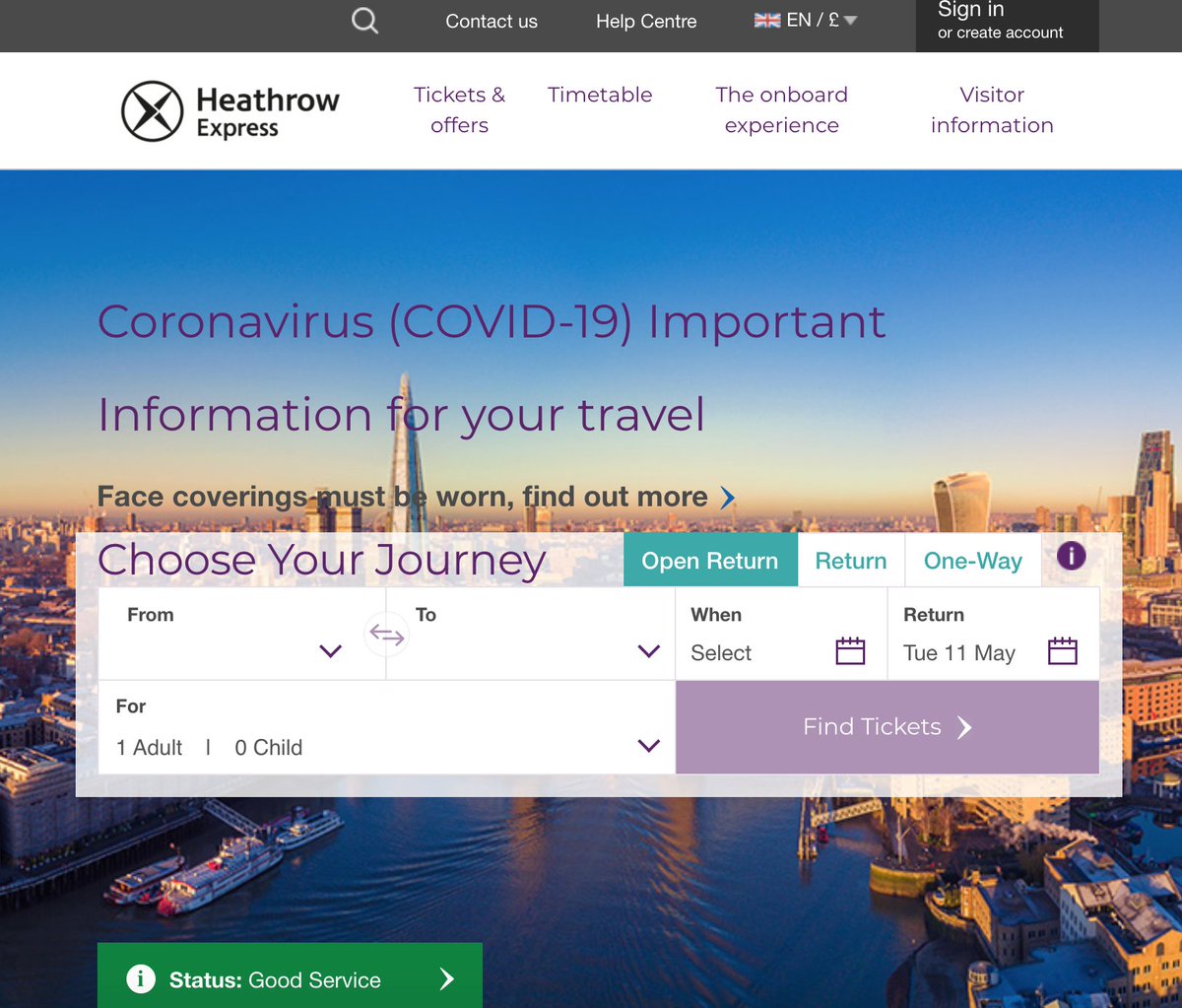Click the Heathrow Express logo
Image resolution: width=1182 pixels, height=1008 pixels.
click(x=230, y=111)
